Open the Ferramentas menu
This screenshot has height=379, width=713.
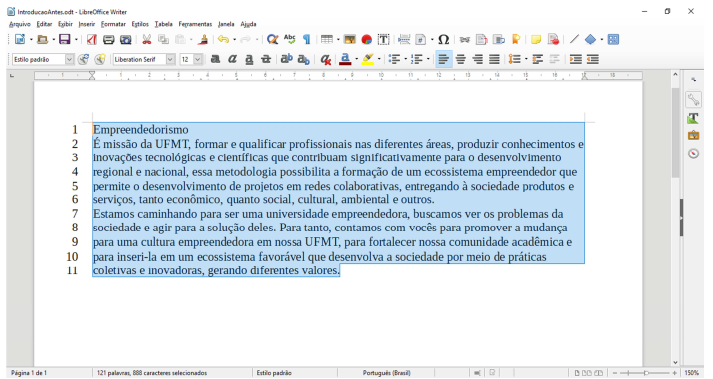[195, 24]
